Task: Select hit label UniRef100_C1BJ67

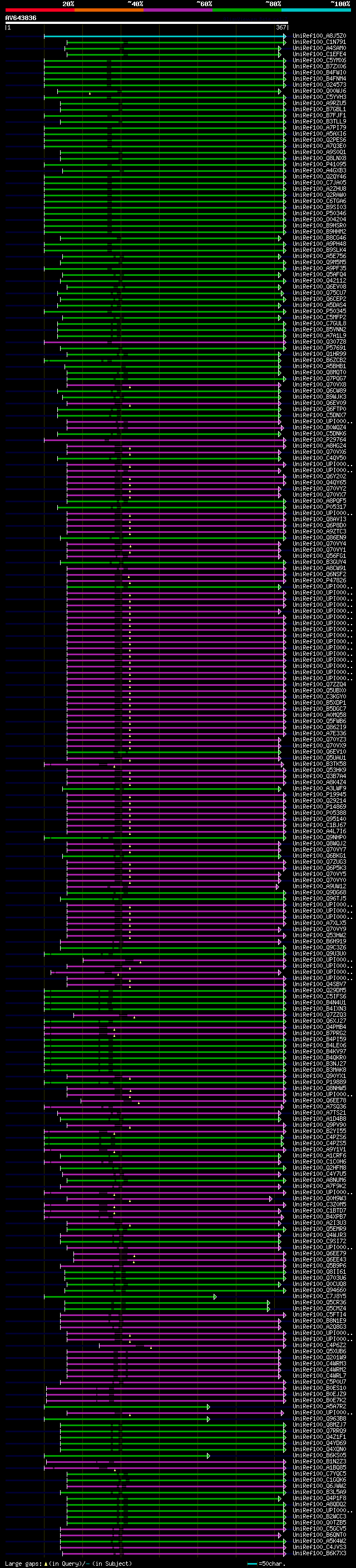Action: tap(319, 825)
